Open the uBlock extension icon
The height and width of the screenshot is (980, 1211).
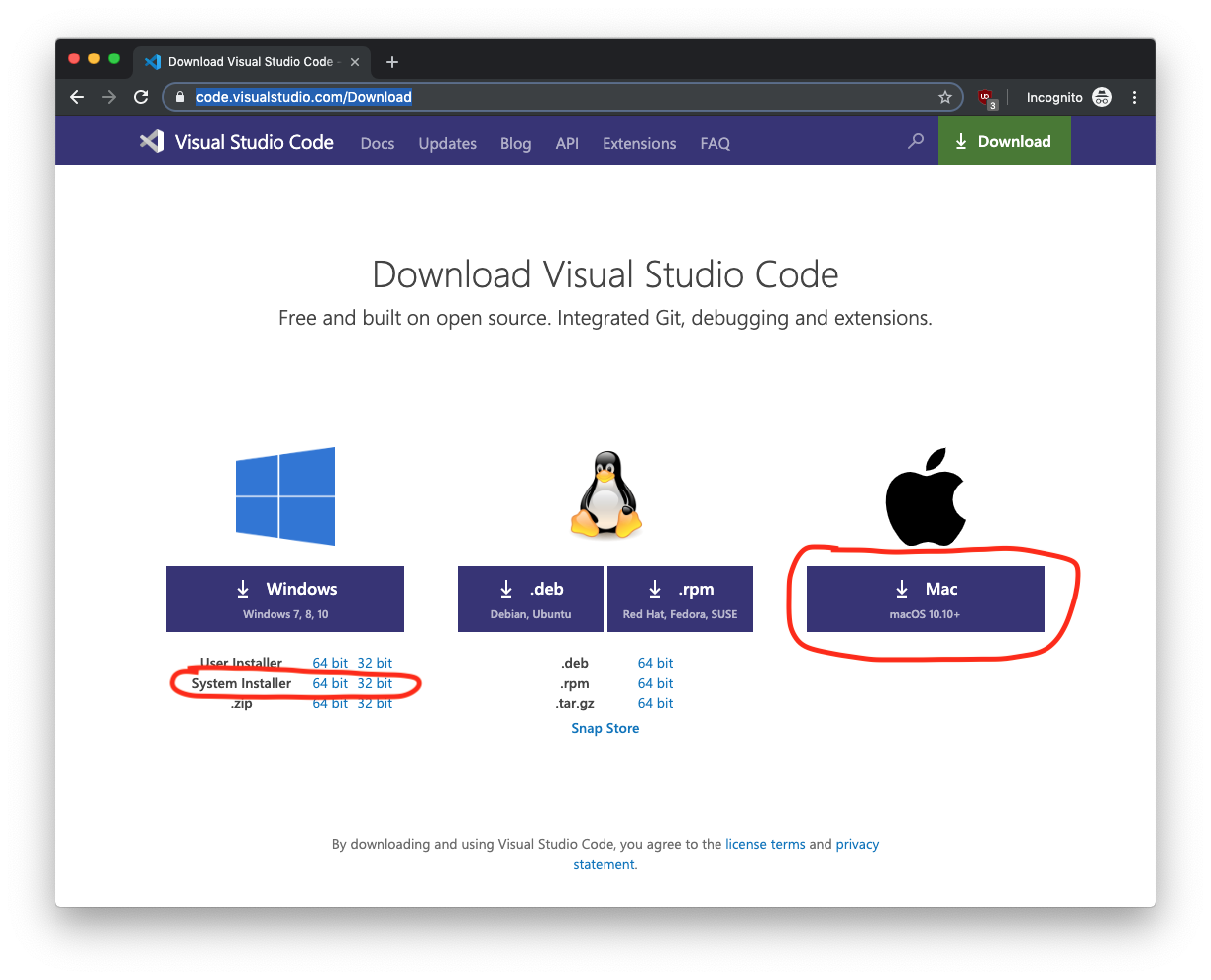click(986, 97)
